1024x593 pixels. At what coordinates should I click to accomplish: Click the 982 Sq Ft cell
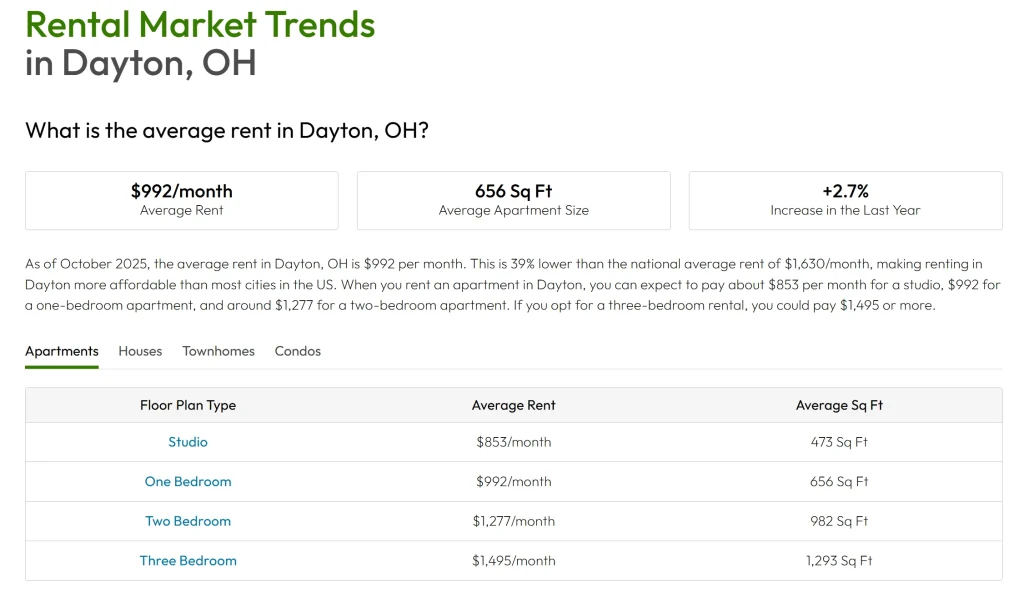[x=839, y=521]
